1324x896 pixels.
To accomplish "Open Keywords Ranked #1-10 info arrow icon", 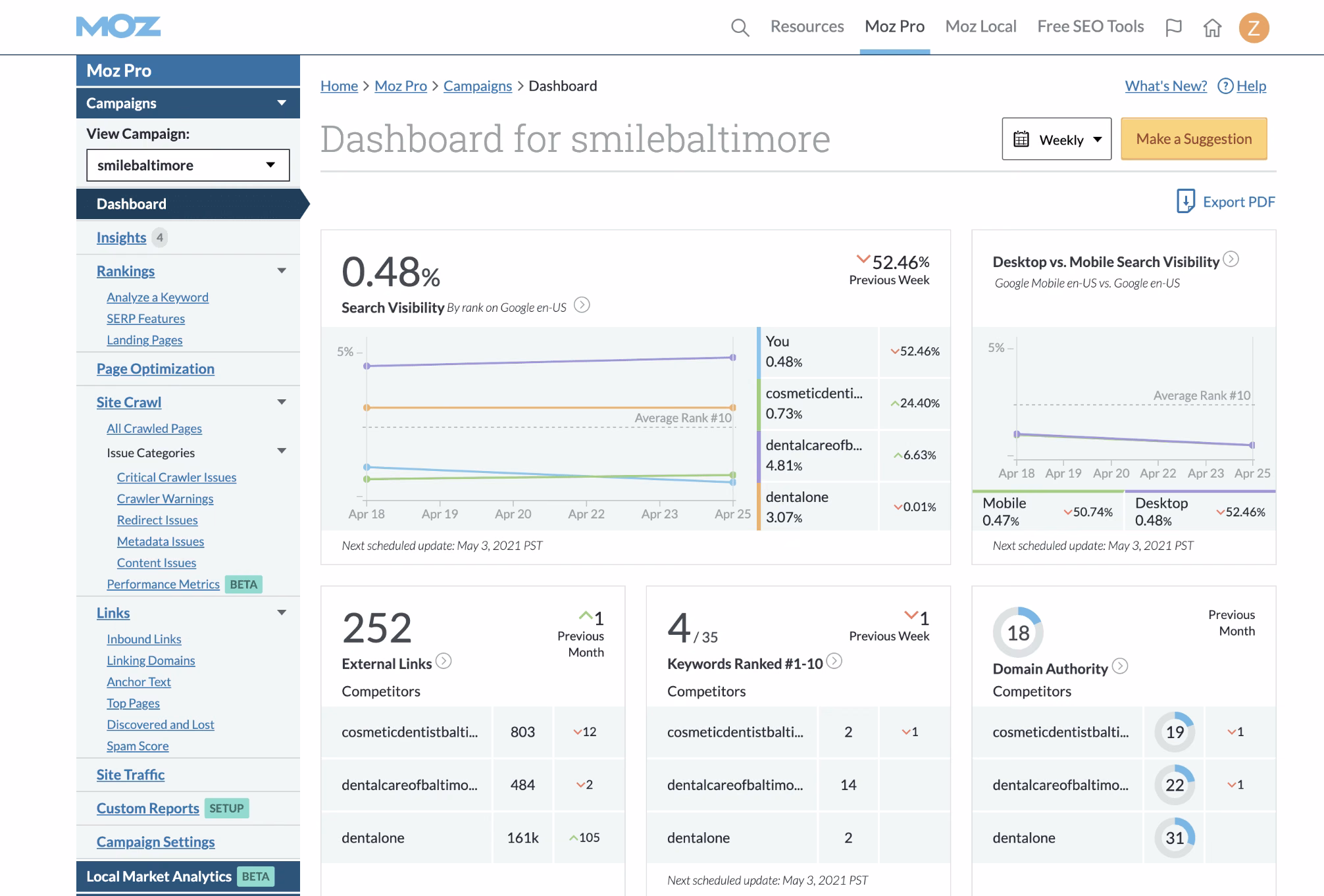I will tap(834, 661).
